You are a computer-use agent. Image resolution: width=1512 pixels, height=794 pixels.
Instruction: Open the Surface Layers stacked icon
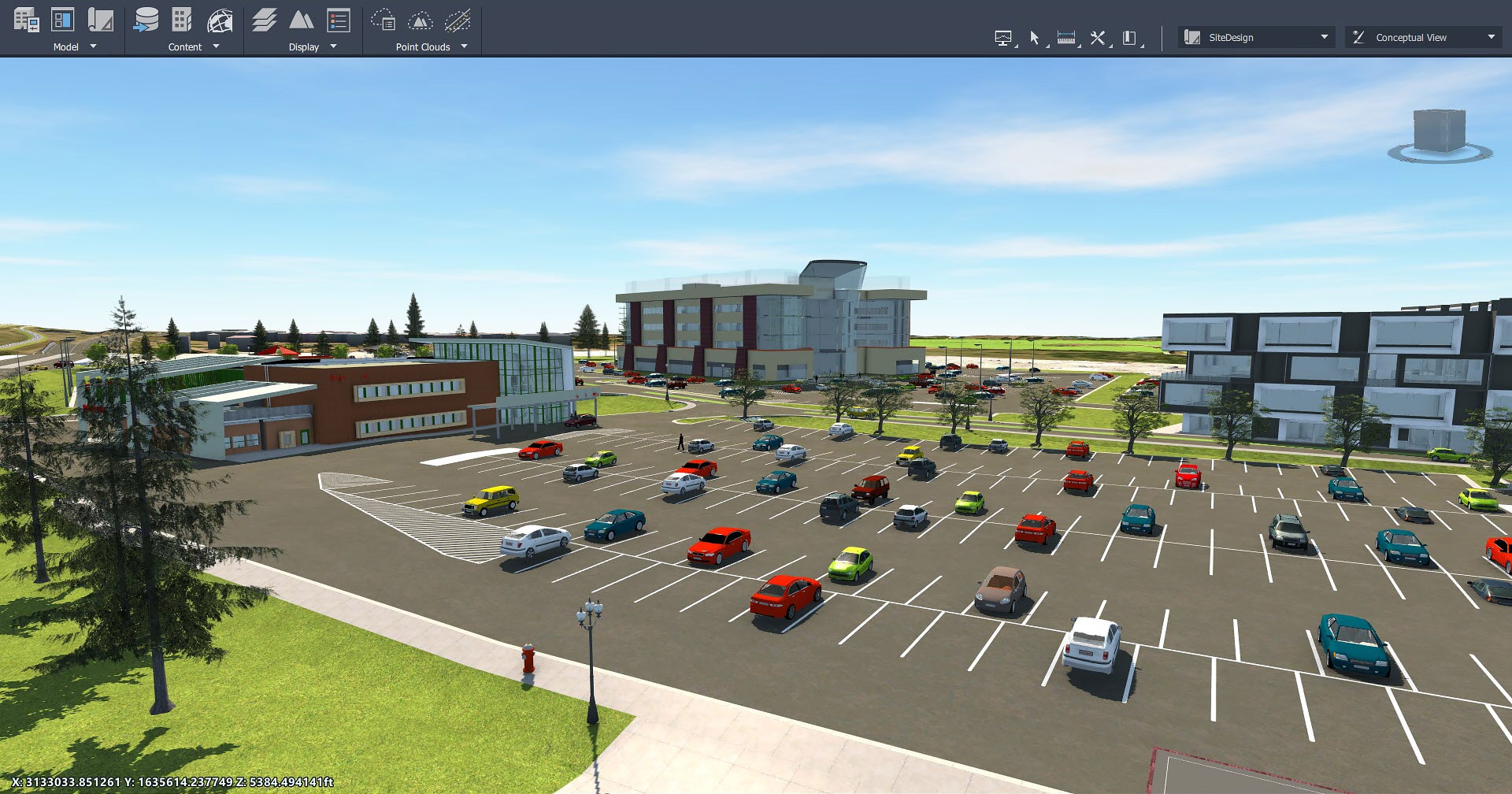(x=264, y=20)
